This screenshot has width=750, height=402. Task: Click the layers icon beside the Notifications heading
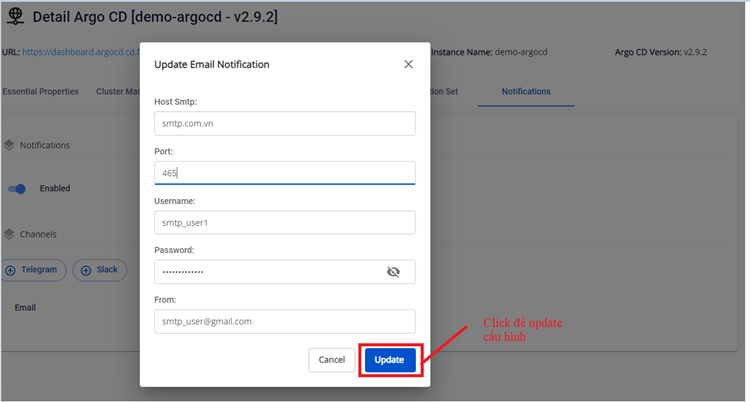click(x=9, y=145)
